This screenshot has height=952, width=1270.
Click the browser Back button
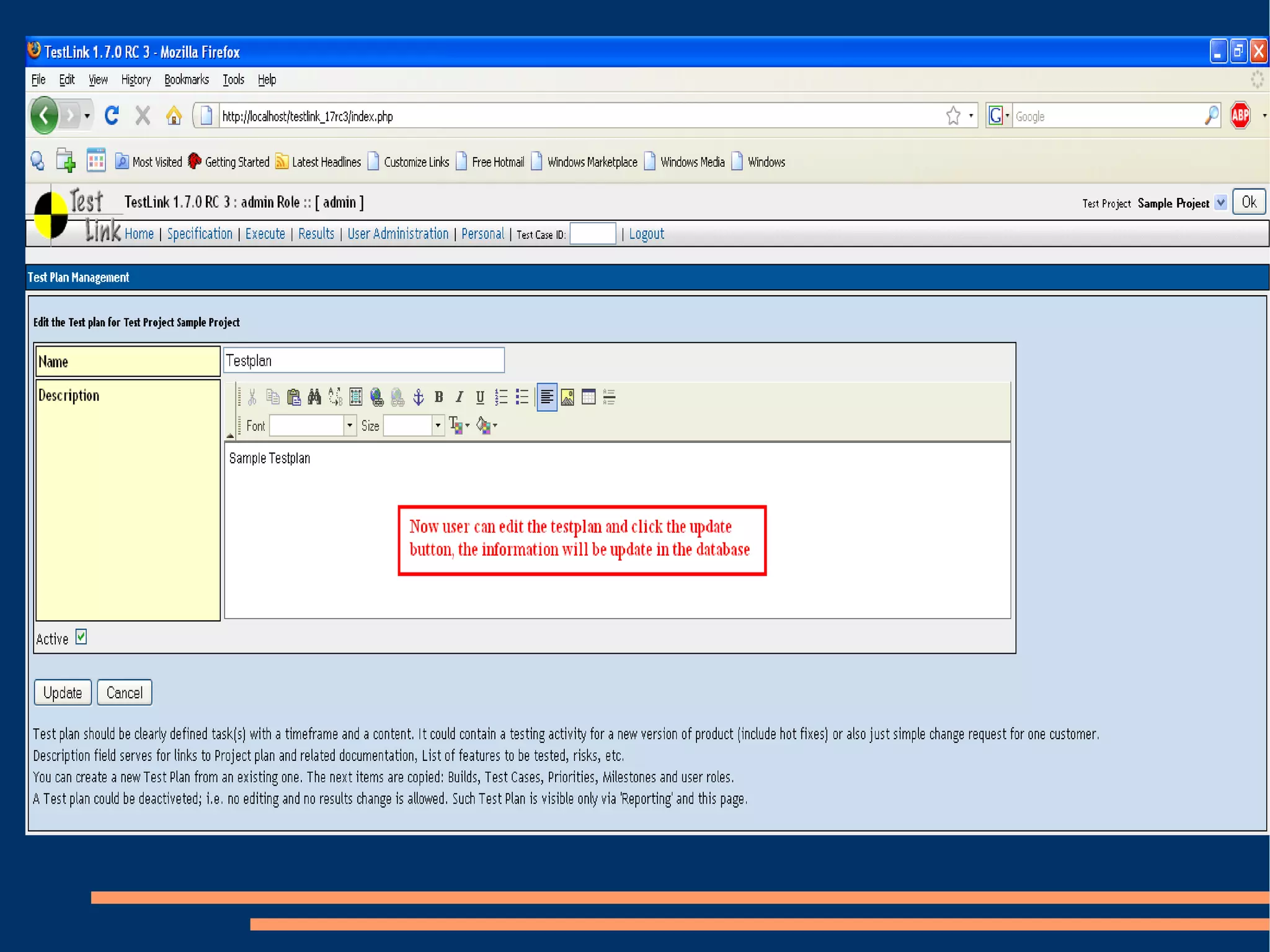[x=45, y=115]
